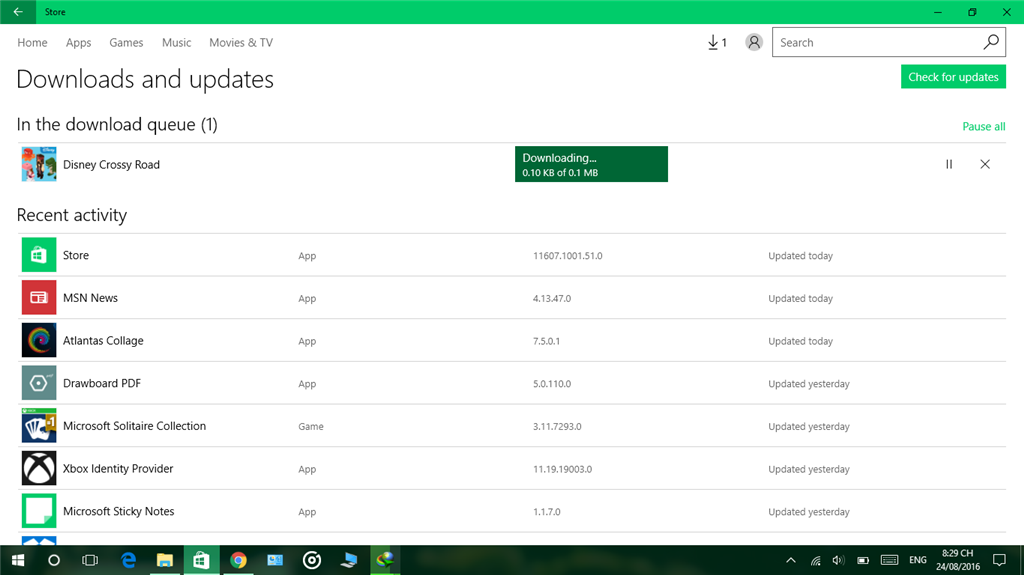Click the Pause all link
This screenshot has height=575, width=1024.
984,126
